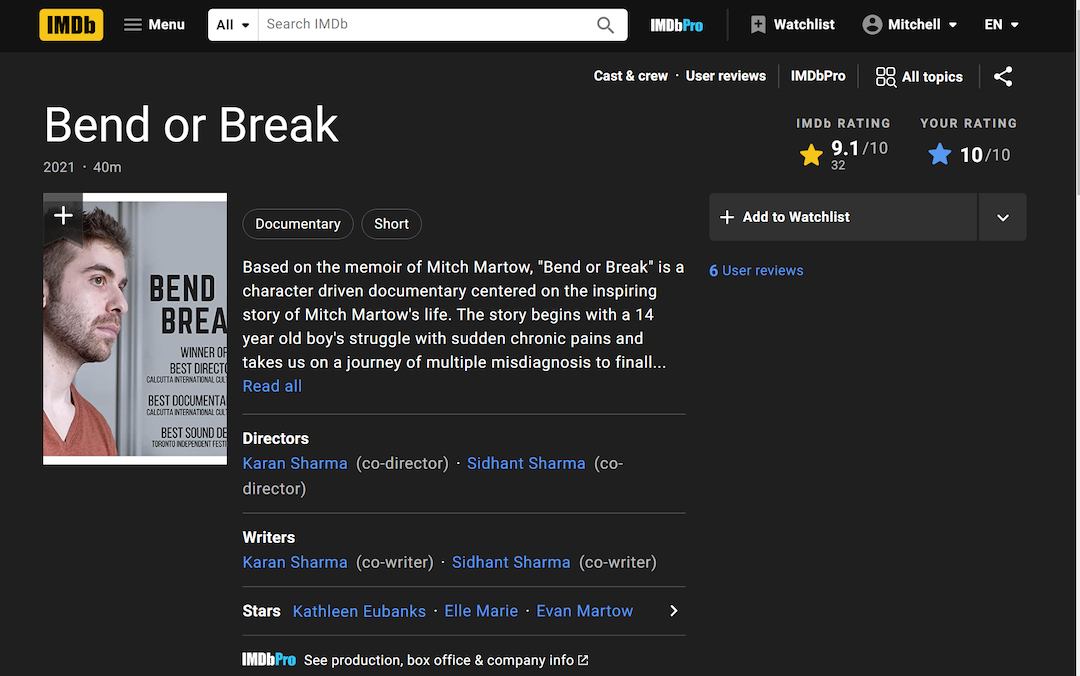Image resolution: width=1080 pixels, height=676 pixels.
Task: Open the hamburger Menu
Action: [154, 25]
